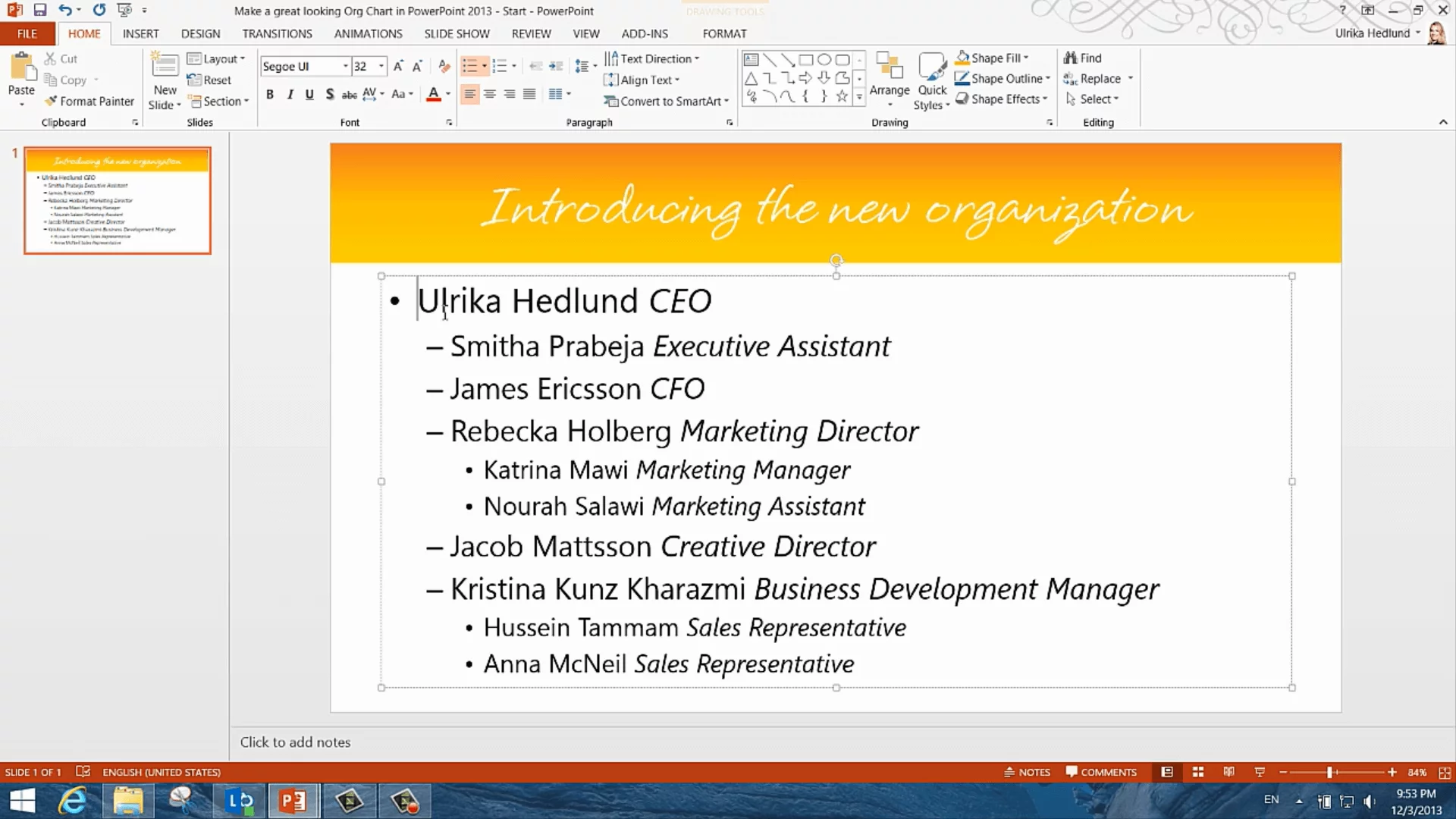Click the Clear All Formatting icon

(x=444, y=67)
